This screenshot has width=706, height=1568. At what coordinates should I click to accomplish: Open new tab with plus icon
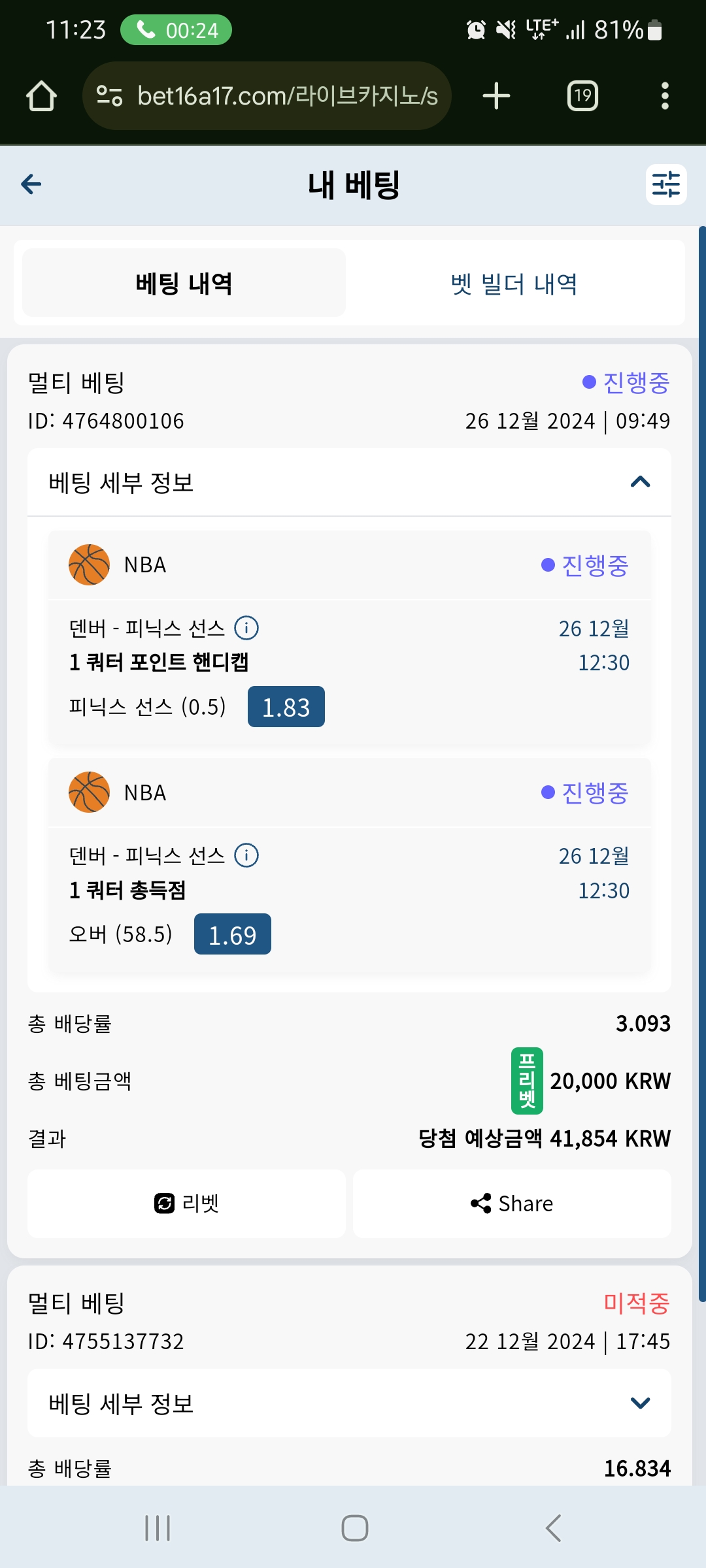pyautogui.click(x=496, y=96)
